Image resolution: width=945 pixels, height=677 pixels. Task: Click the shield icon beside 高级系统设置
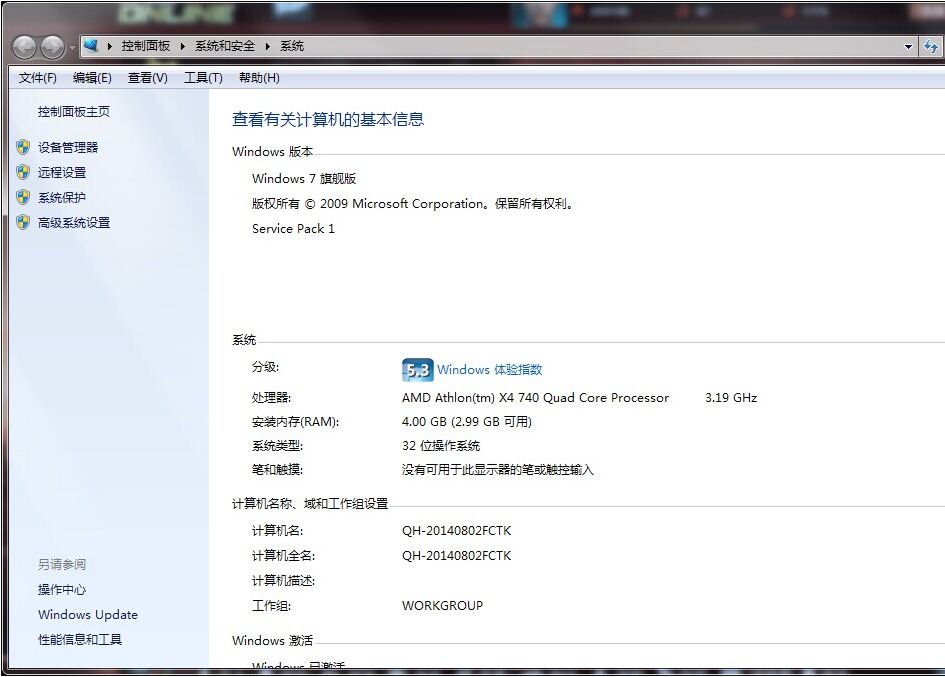click(23, 222)
